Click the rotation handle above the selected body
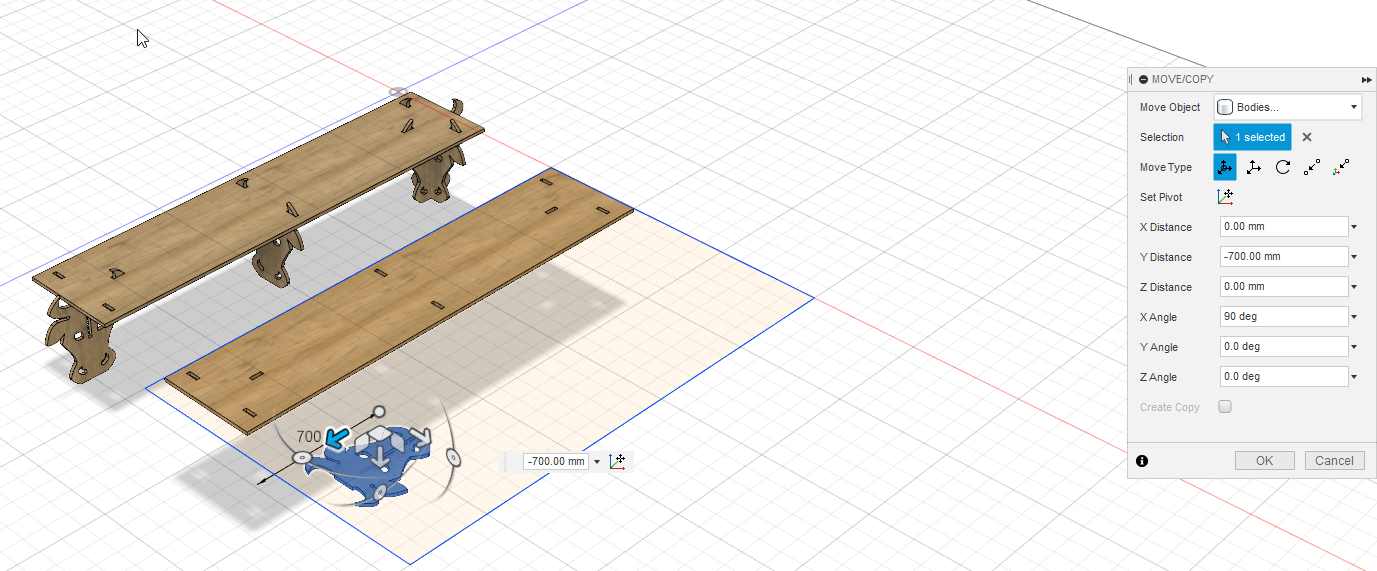Image resolution: width=1377 pixels, height=571 pixels. click(379, 412)
